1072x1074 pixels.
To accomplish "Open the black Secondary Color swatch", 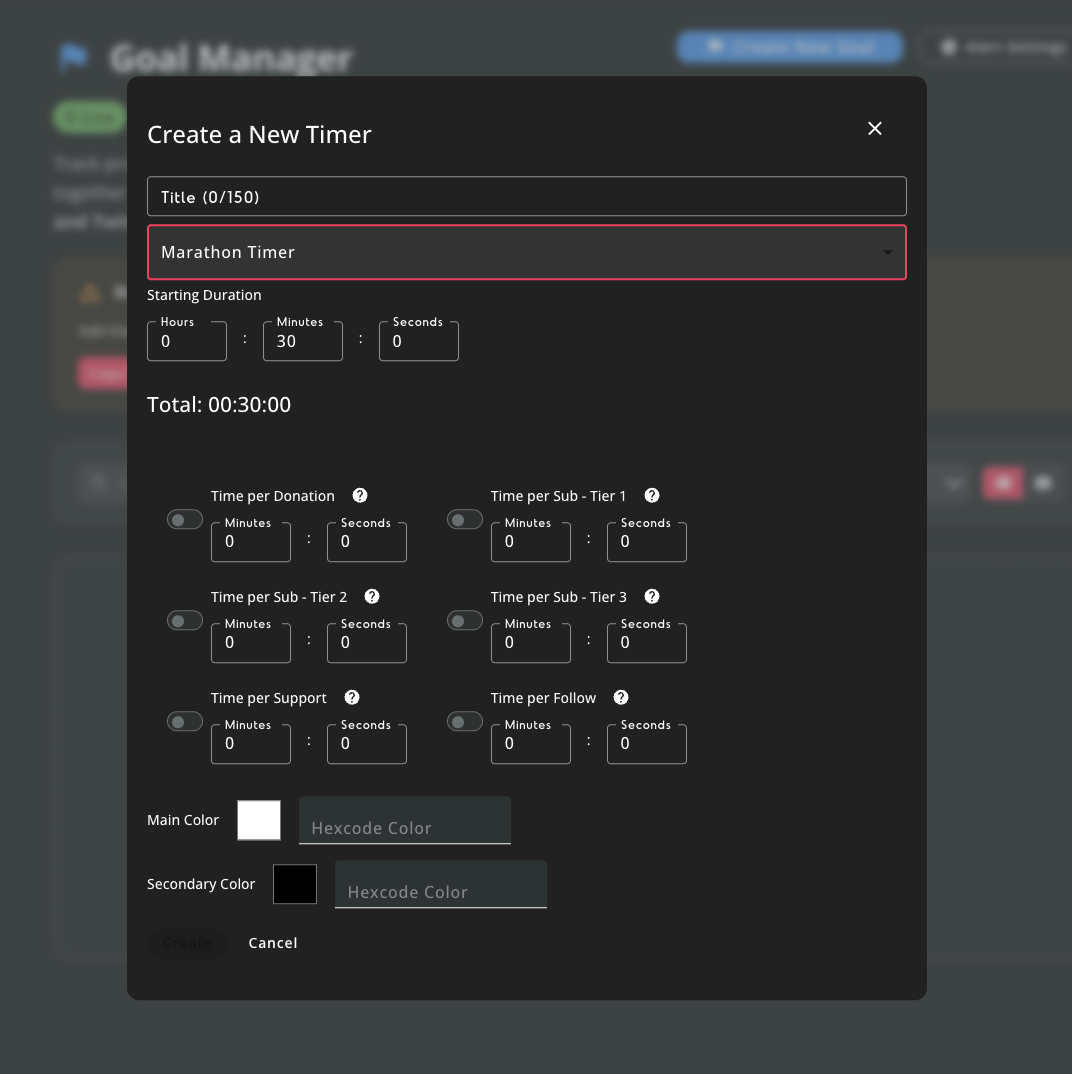I will point(295,884).
